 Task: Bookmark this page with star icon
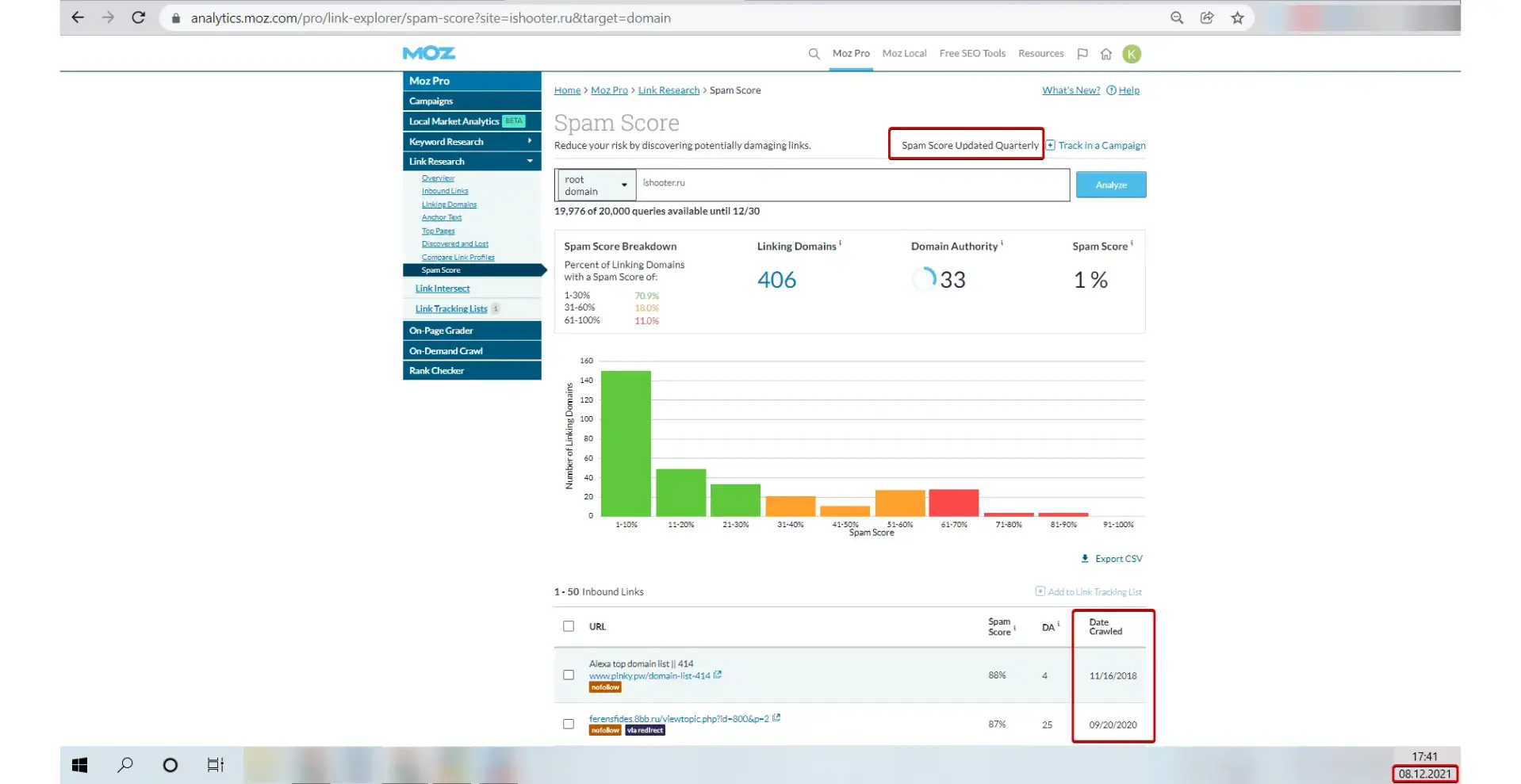[1237, 17]
